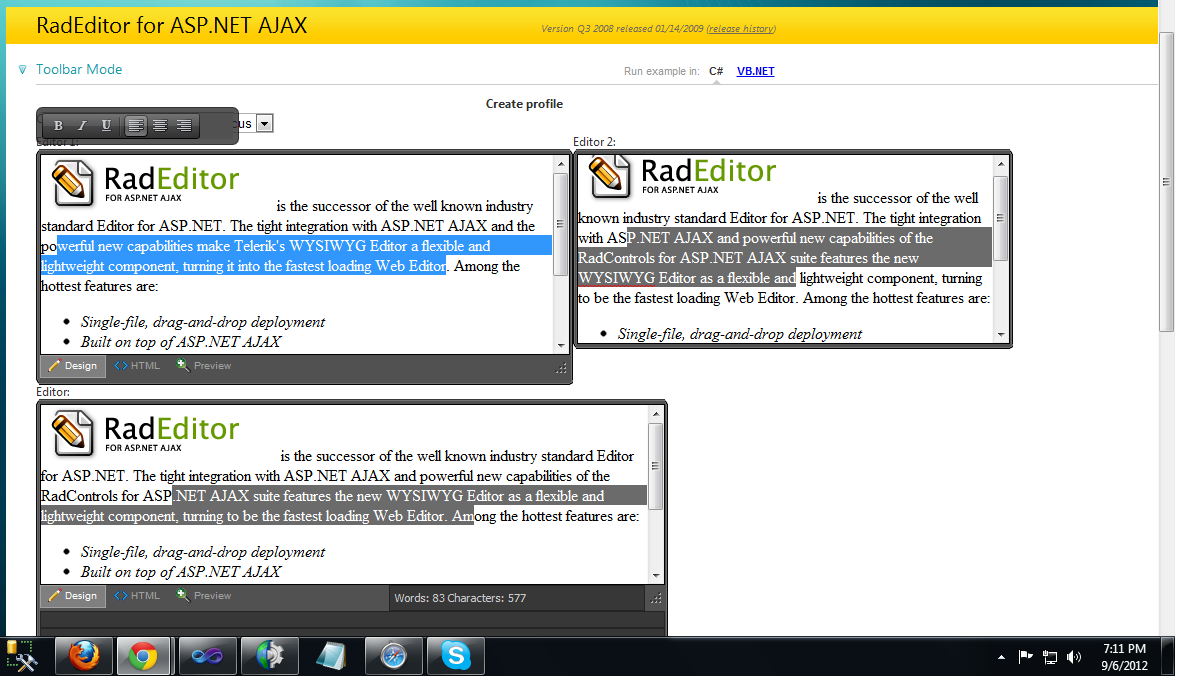The height and width of the screenshot is (684, 1179).
Task: Switch Editor 1 to Design tab
Action: [73, 366]
